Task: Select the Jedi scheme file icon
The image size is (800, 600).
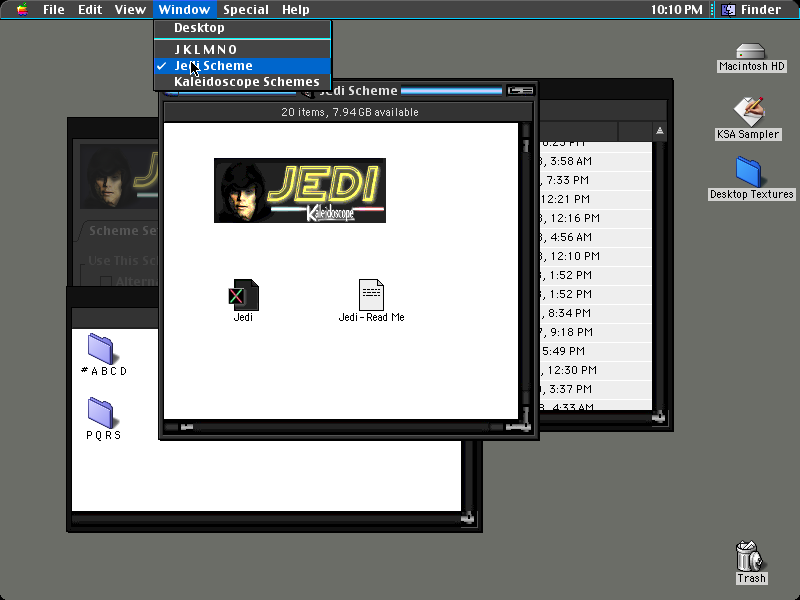Action: click(x=243, y=294)
